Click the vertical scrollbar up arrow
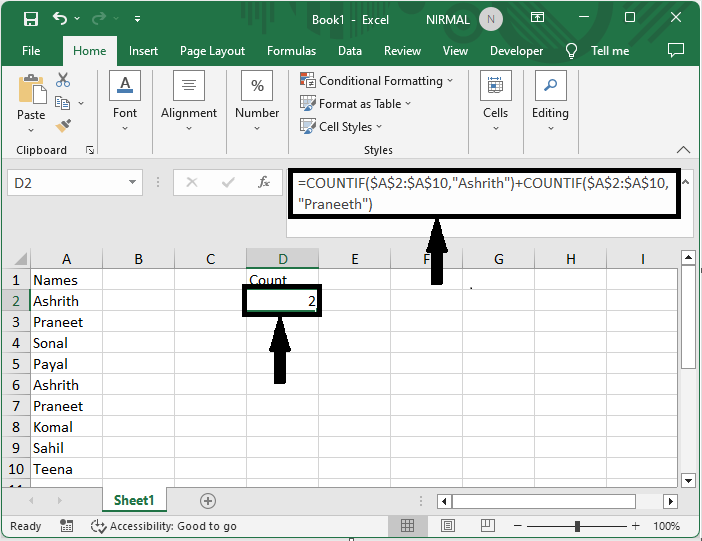The image size is (702, 541). click(688, 258)
